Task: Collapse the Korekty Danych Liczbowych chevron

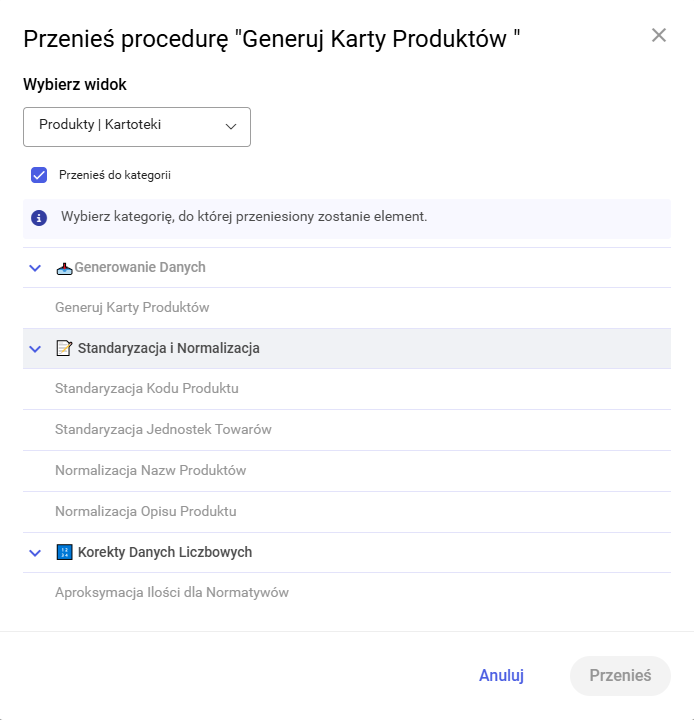Action: (x=35, y=552)
